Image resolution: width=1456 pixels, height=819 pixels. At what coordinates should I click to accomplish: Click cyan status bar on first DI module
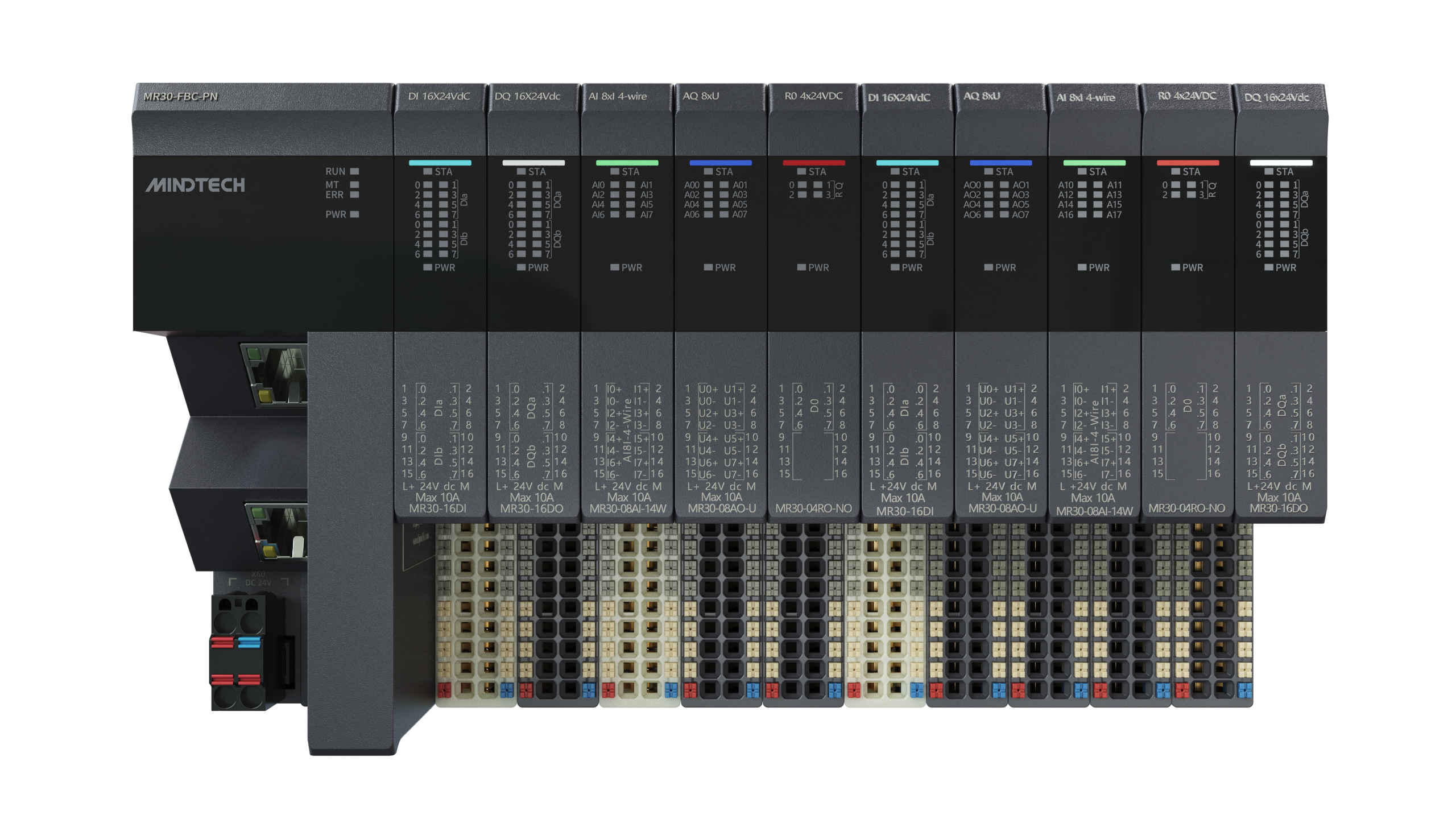[440, 163]
